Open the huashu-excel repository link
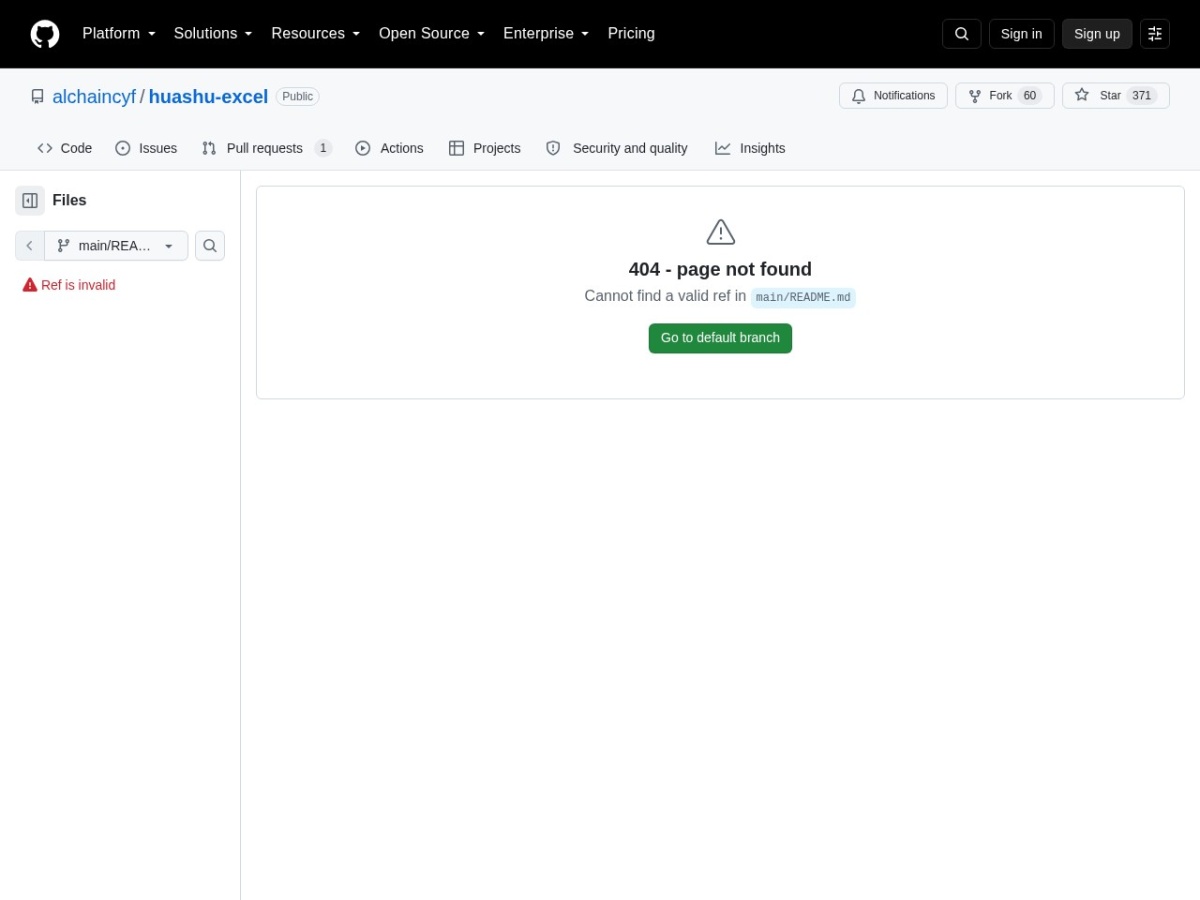The height and width of the screenshot is (900, 1200). (x=208, y=97)
